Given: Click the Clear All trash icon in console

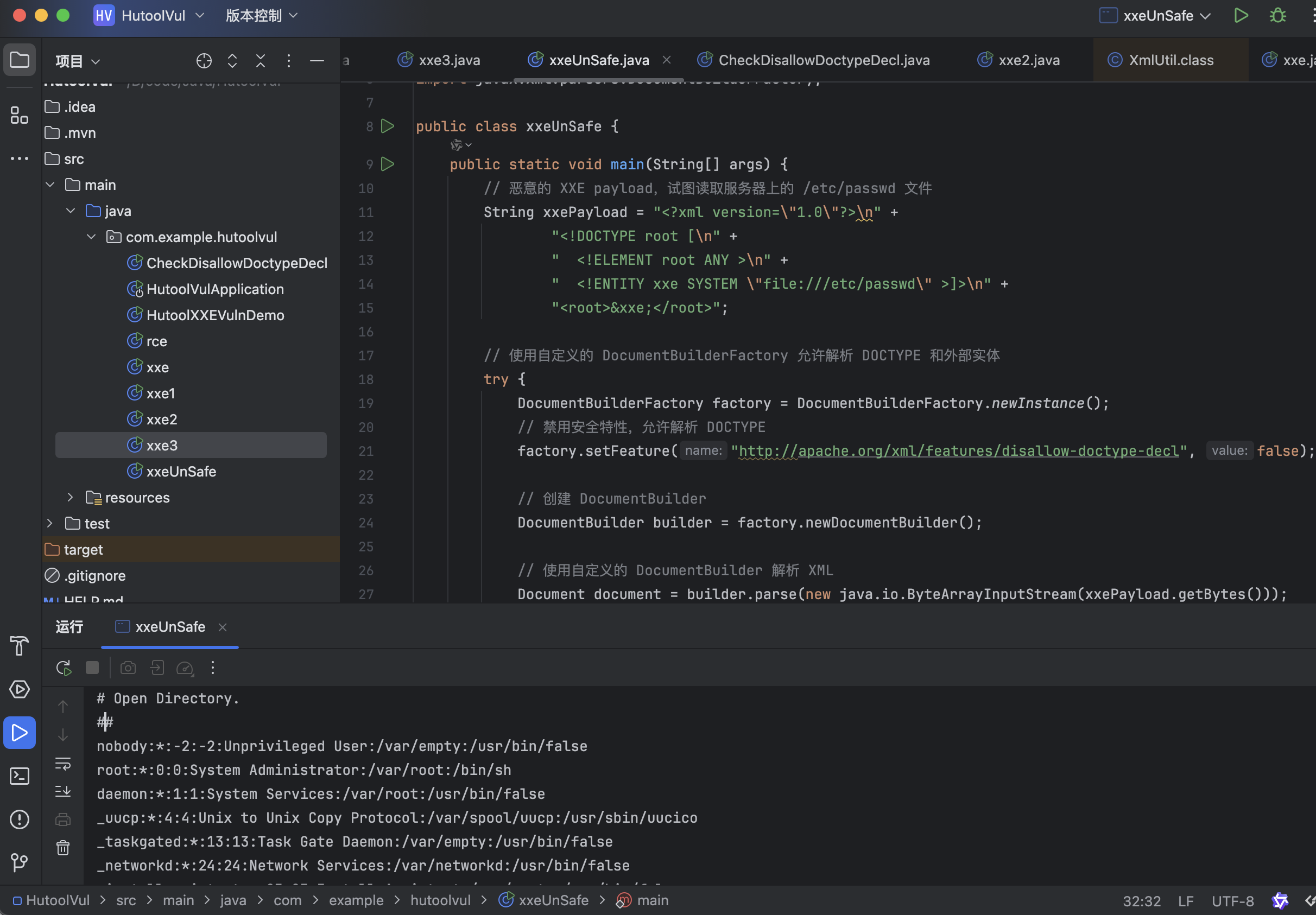Looking at the screenshot, I should 63,847.
